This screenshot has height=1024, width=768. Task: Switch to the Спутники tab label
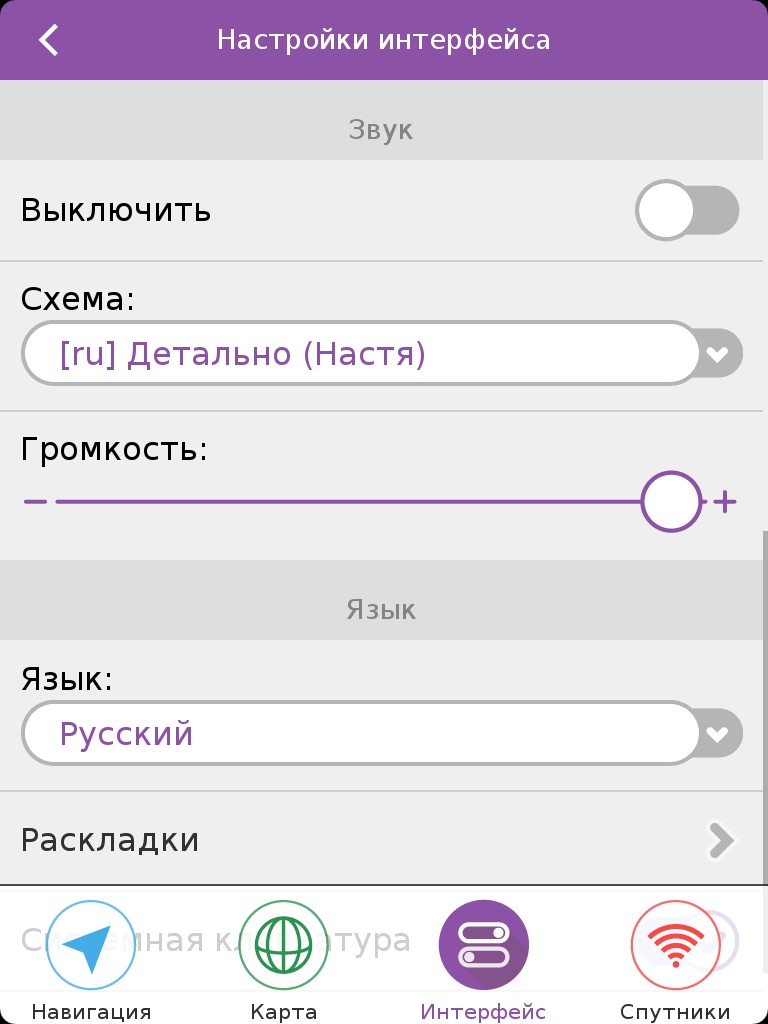(x=675, y=1011)
